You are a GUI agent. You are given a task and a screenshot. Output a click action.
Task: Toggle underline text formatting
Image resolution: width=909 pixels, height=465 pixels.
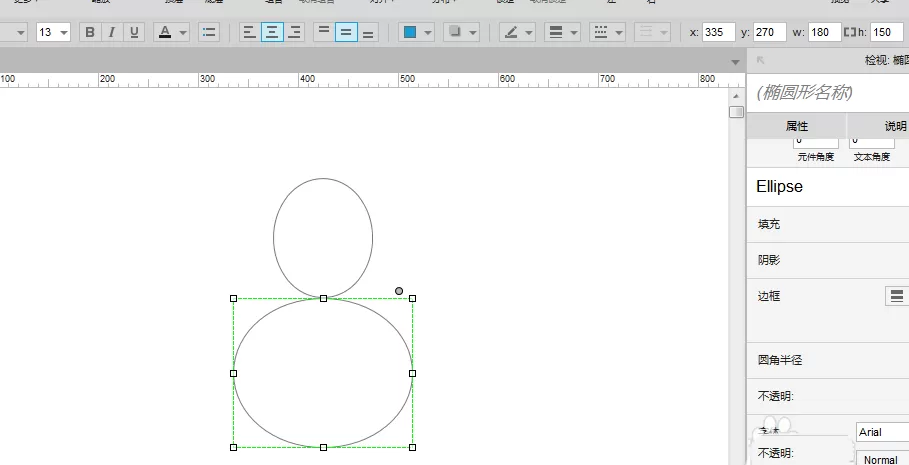click(134, 32)
